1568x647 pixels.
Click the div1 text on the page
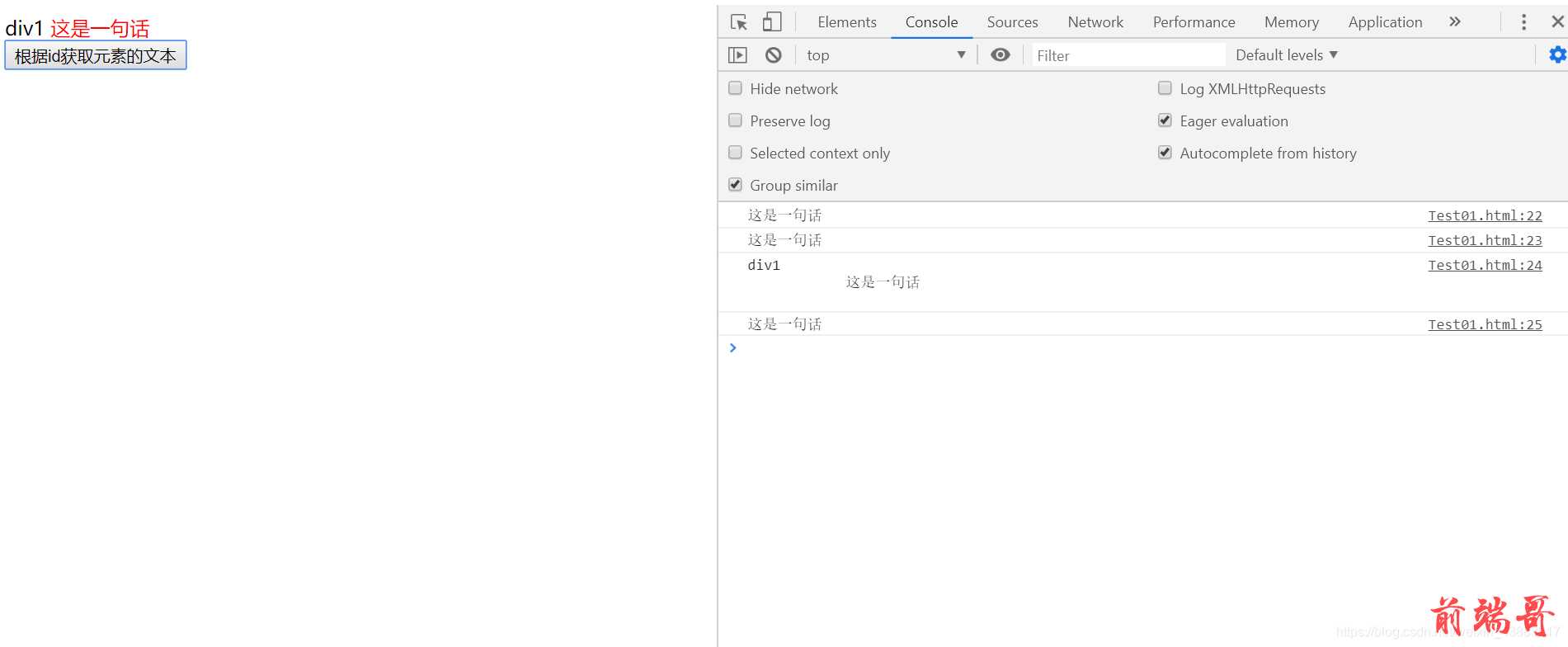(24, 28)
